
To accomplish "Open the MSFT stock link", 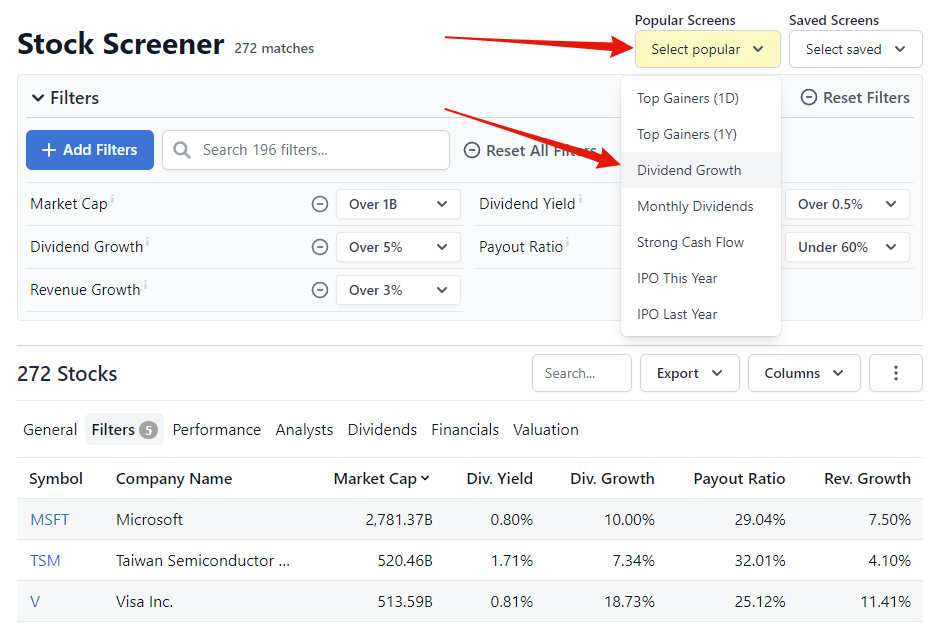I will coord(49,520).
